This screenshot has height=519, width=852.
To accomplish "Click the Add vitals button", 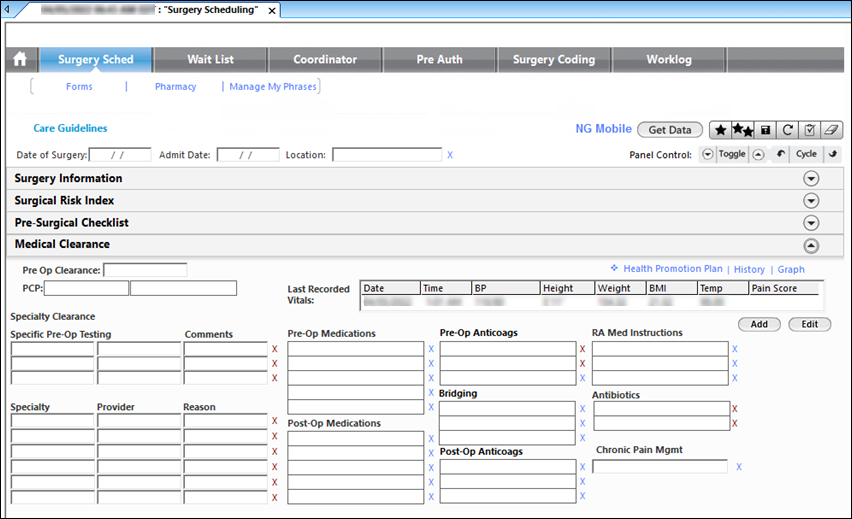I will click(759, 324).
